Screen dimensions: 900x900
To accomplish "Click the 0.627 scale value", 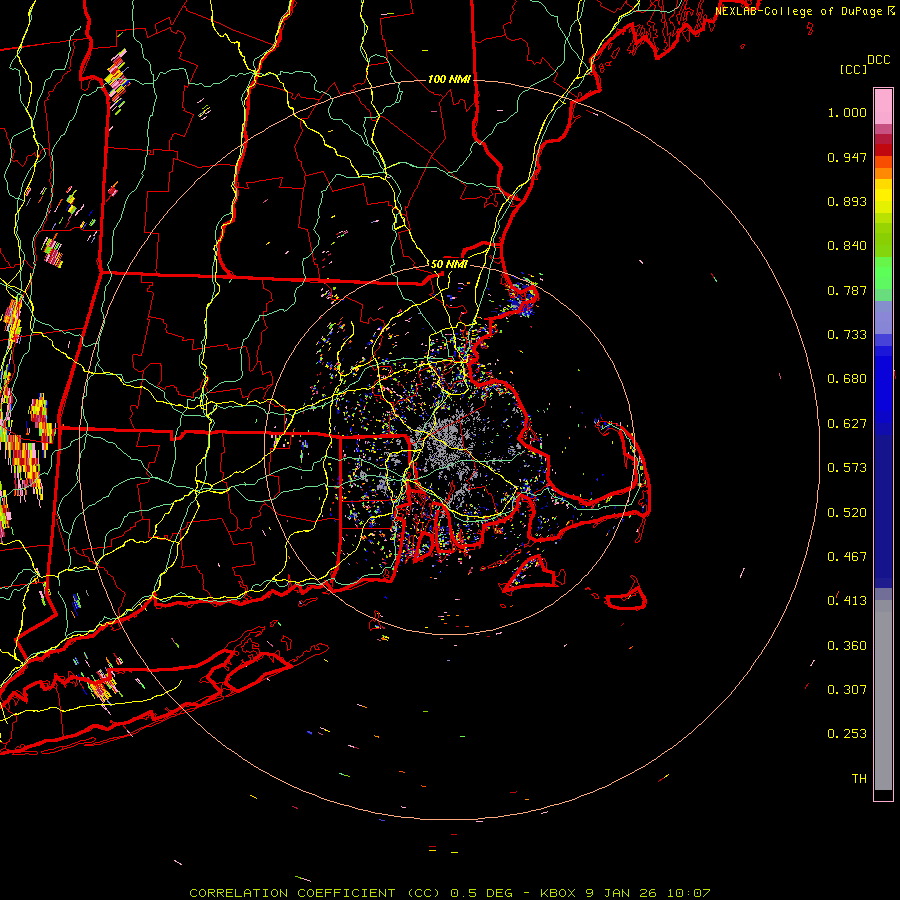I will coord(847,424).
